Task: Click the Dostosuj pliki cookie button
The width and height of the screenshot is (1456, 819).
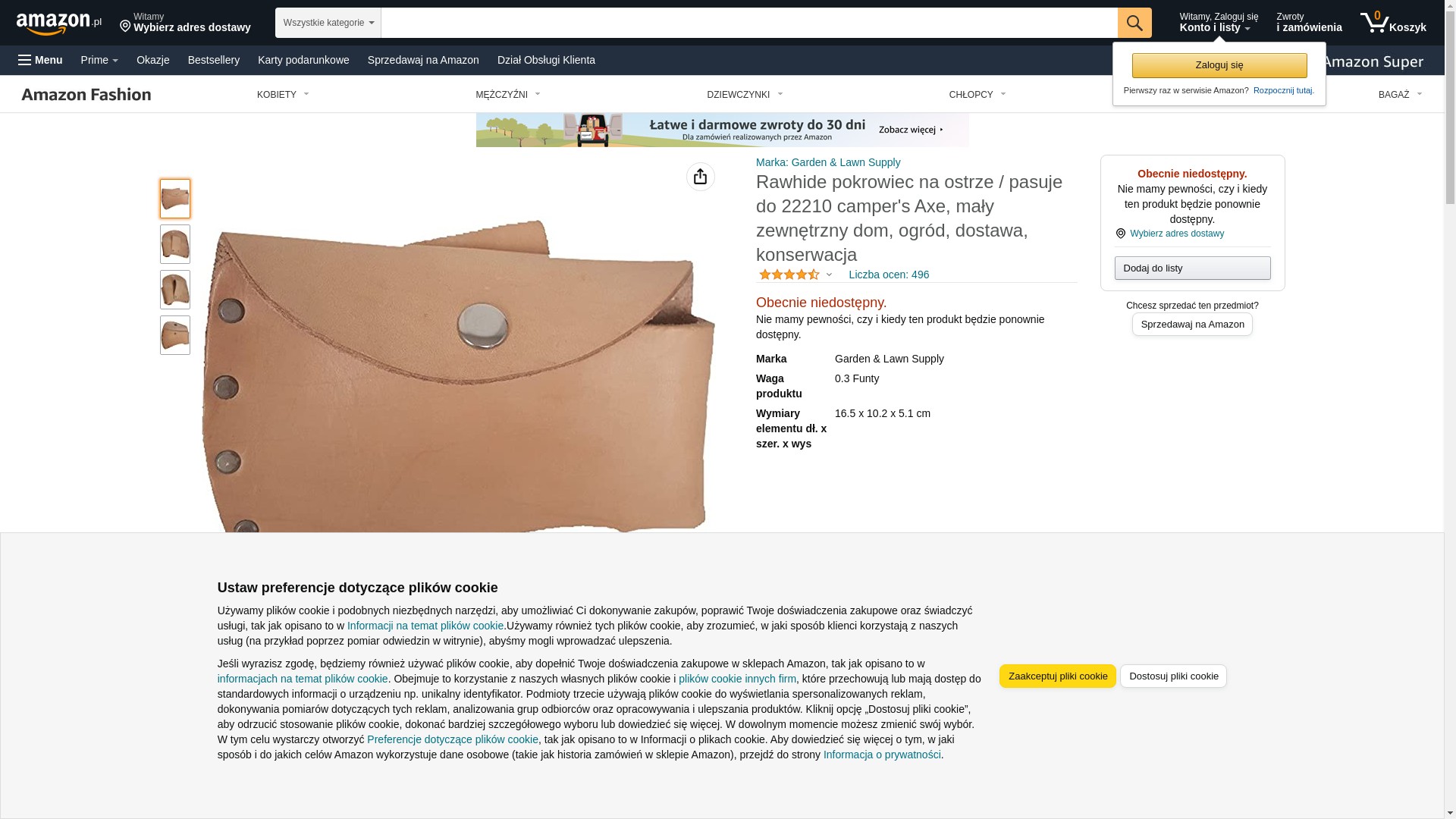Action: 1174,676
